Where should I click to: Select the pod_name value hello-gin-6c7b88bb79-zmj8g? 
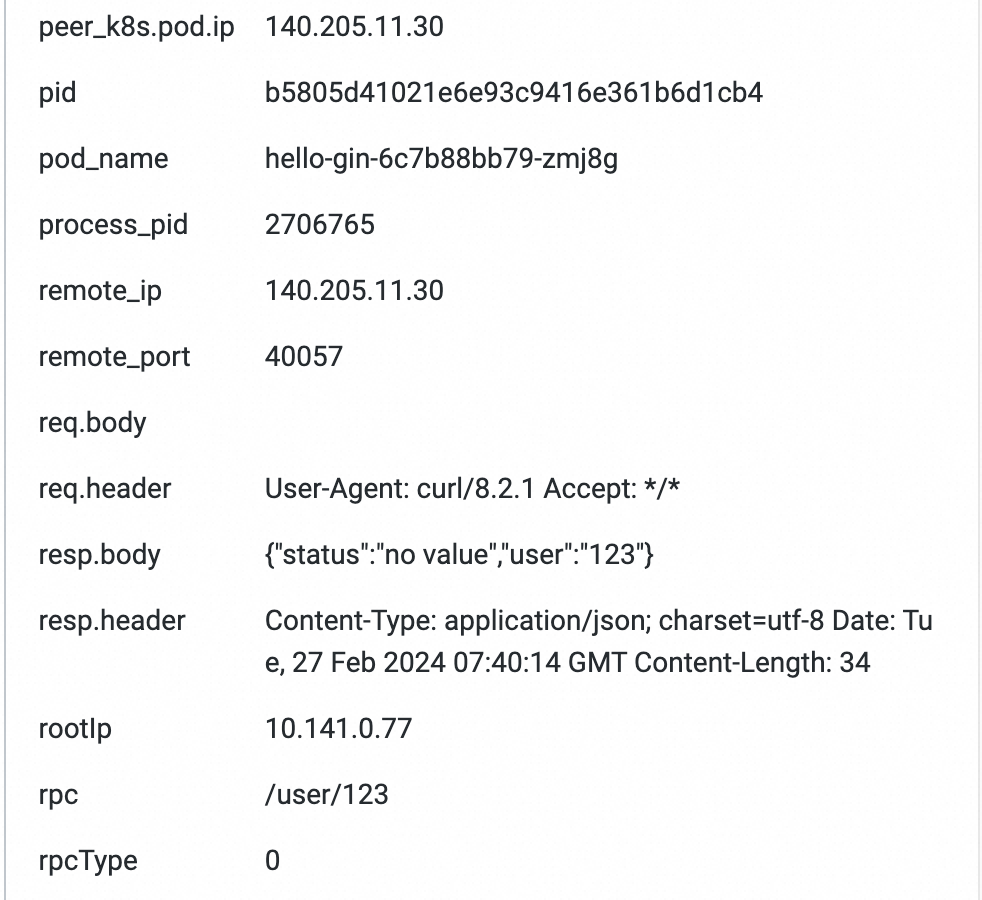[441, 159]
